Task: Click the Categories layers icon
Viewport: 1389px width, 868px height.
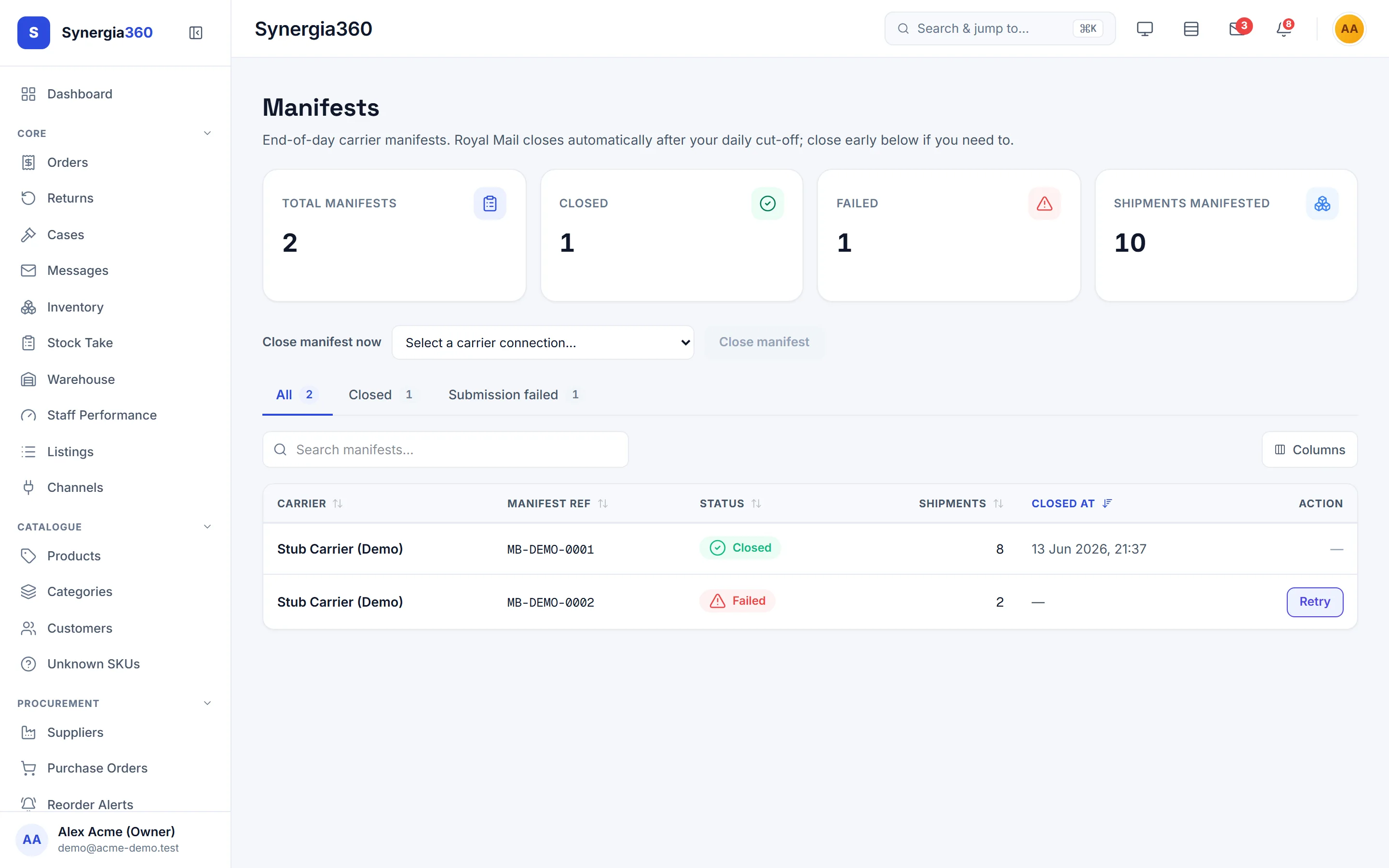Action: tap(28, 591)
